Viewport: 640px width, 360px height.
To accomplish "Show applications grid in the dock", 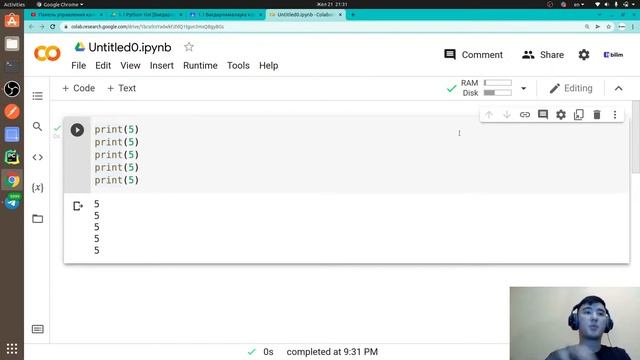I will click(12, 349).
